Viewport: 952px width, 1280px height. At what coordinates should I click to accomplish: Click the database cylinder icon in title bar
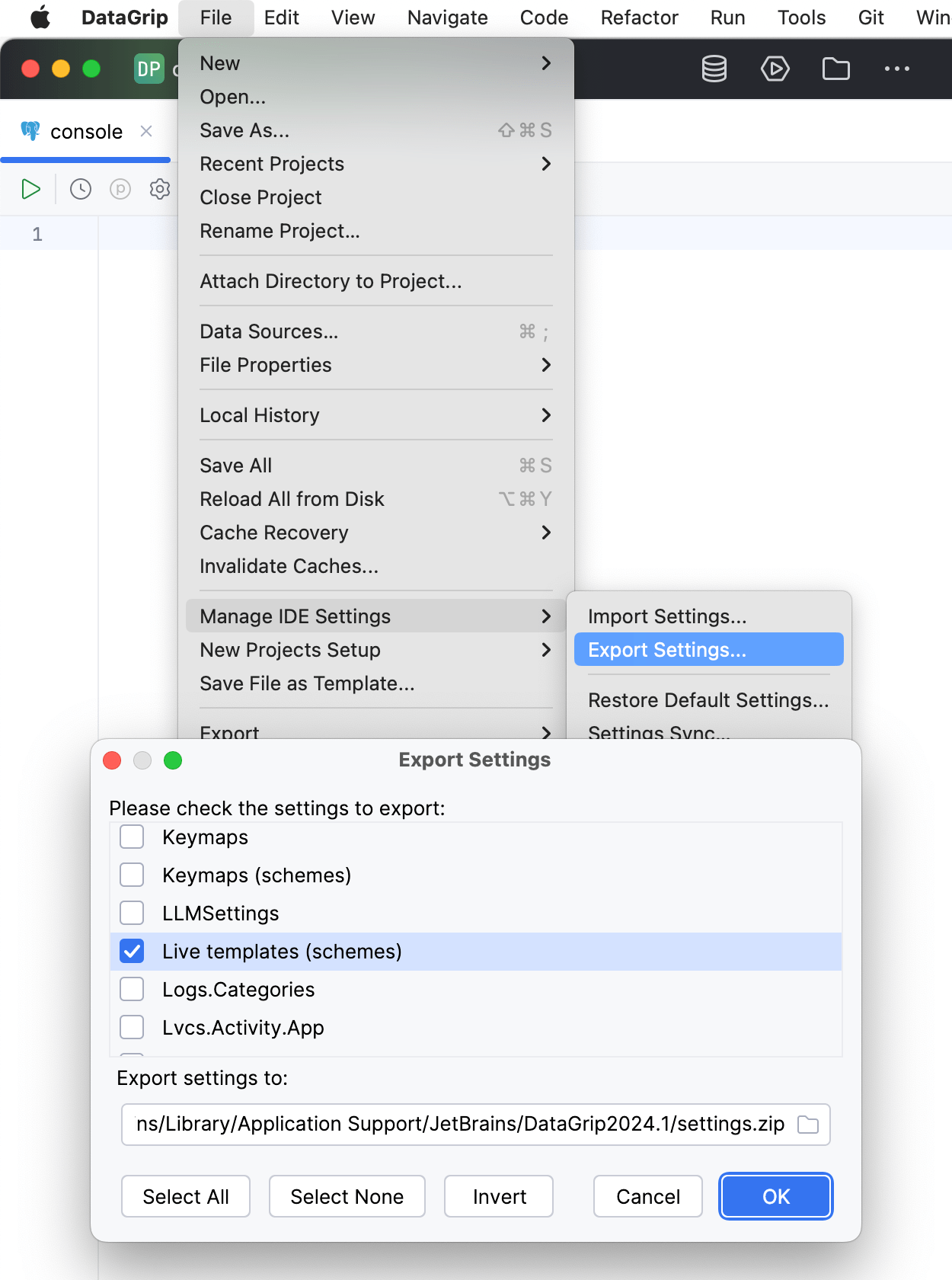coord(714,69)
